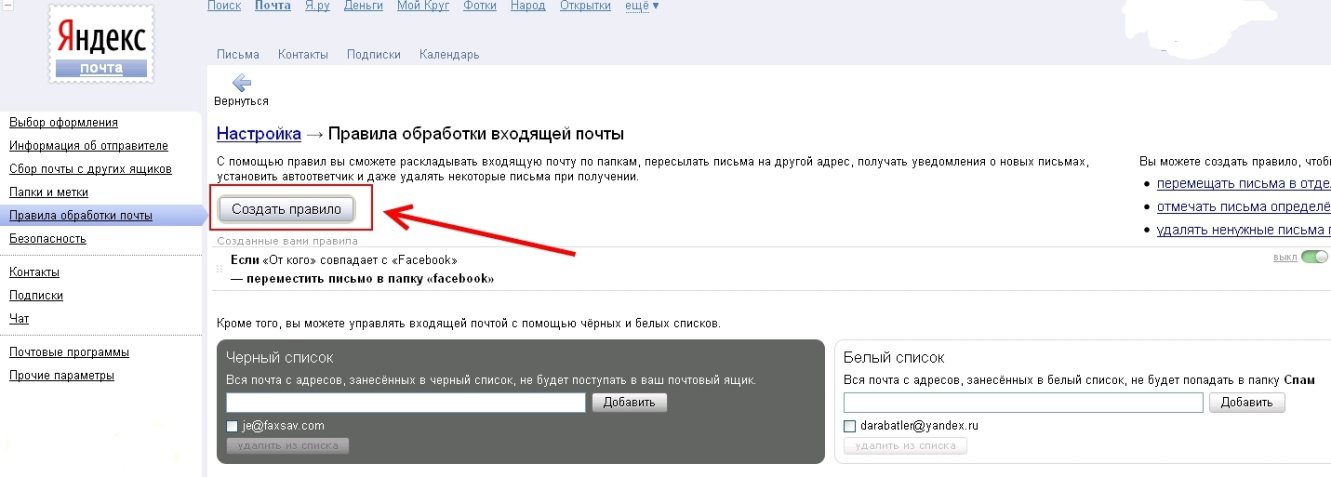Screen dimensions: 1331x477
Task: Open the Поиск link in top bar
Action: point(226,7)
